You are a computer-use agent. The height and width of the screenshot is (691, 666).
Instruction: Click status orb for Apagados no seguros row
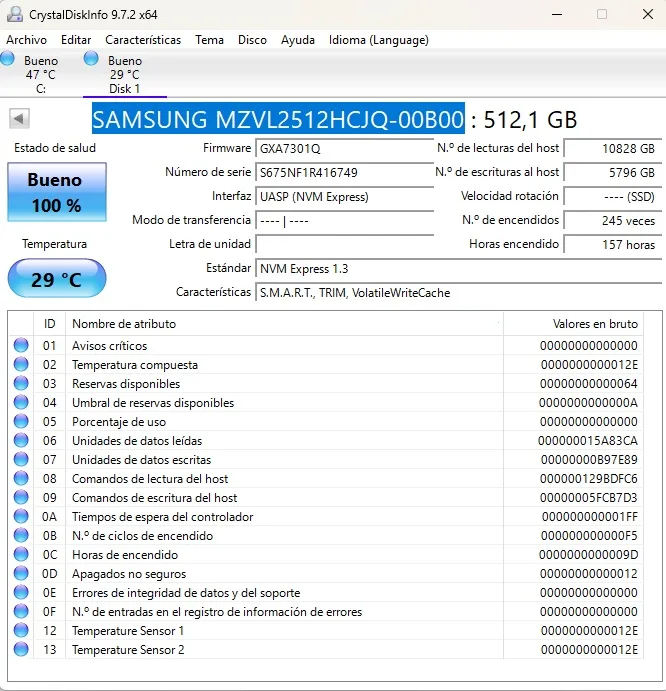[21, 572]
